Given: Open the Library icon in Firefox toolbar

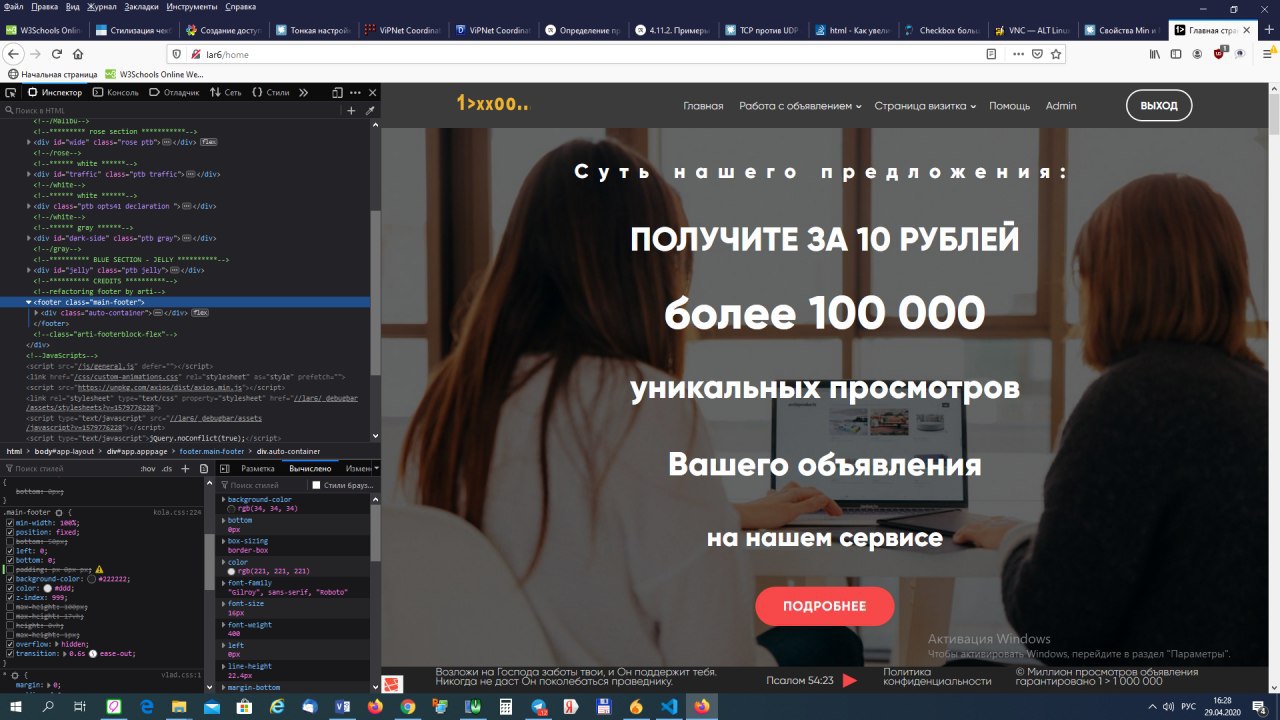Looking at the screenshot, I should pyautogui.click(x=1154, y=54).
